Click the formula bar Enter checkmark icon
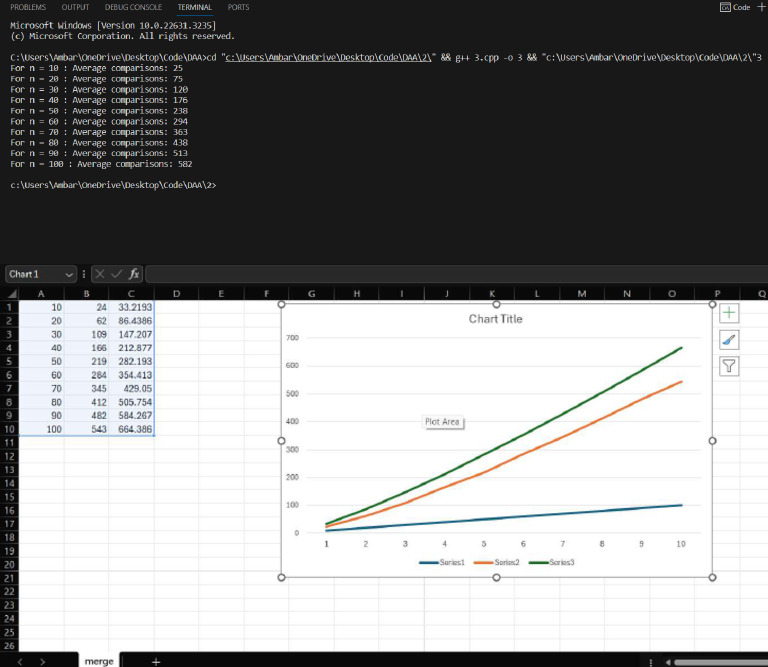768x667 pixels. pyautogui.click(x=118, y=274)
